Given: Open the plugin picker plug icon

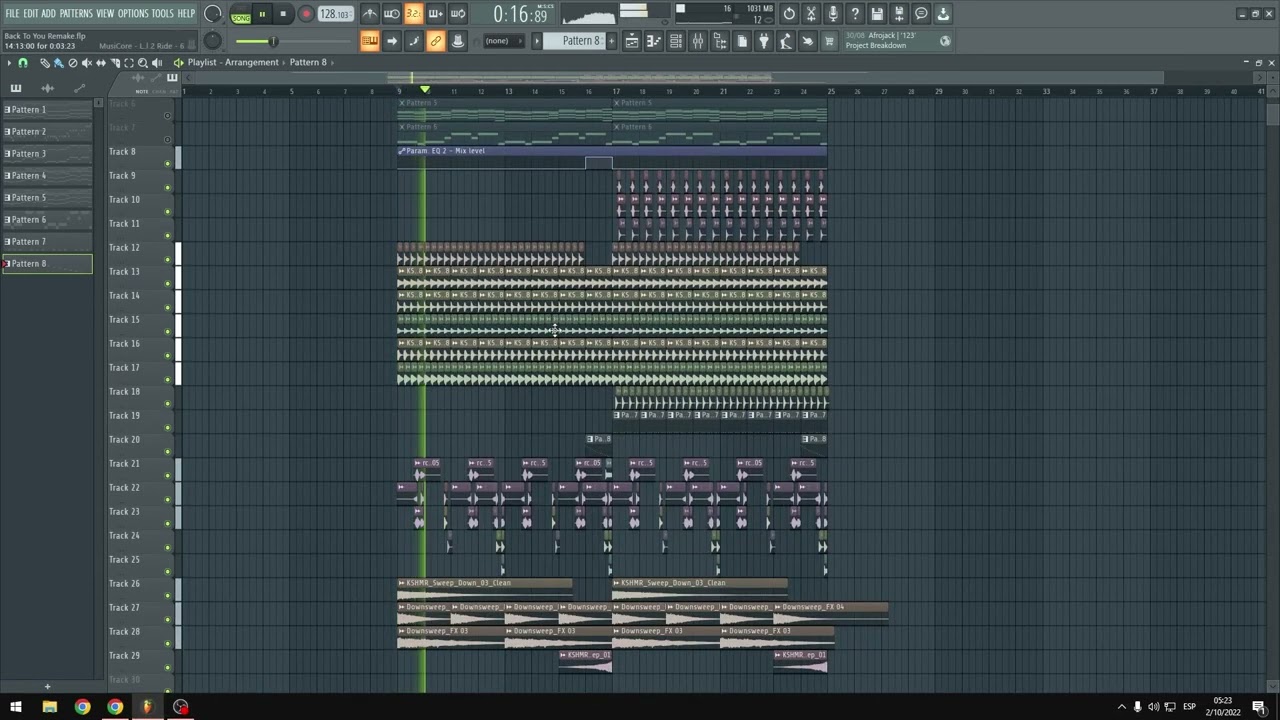Looking at the screenshot, I should click(764, 41).
